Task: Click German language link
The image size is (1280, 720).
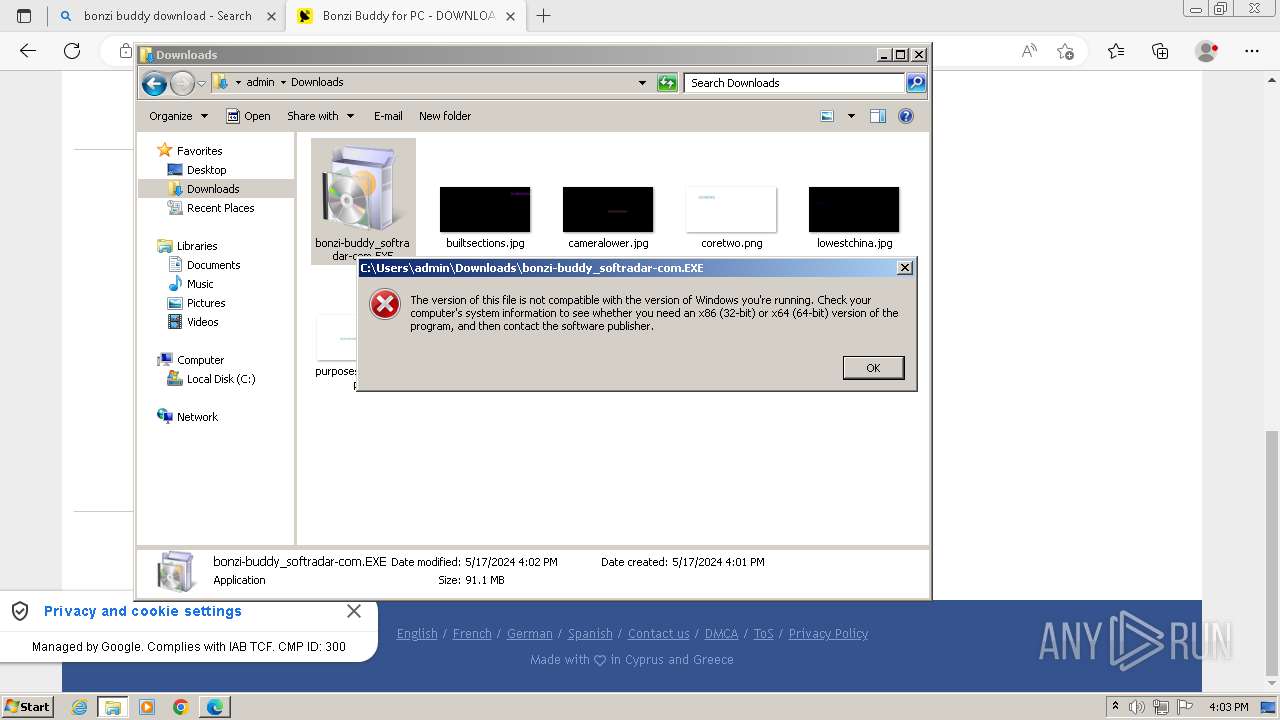Action: (530, 634)
